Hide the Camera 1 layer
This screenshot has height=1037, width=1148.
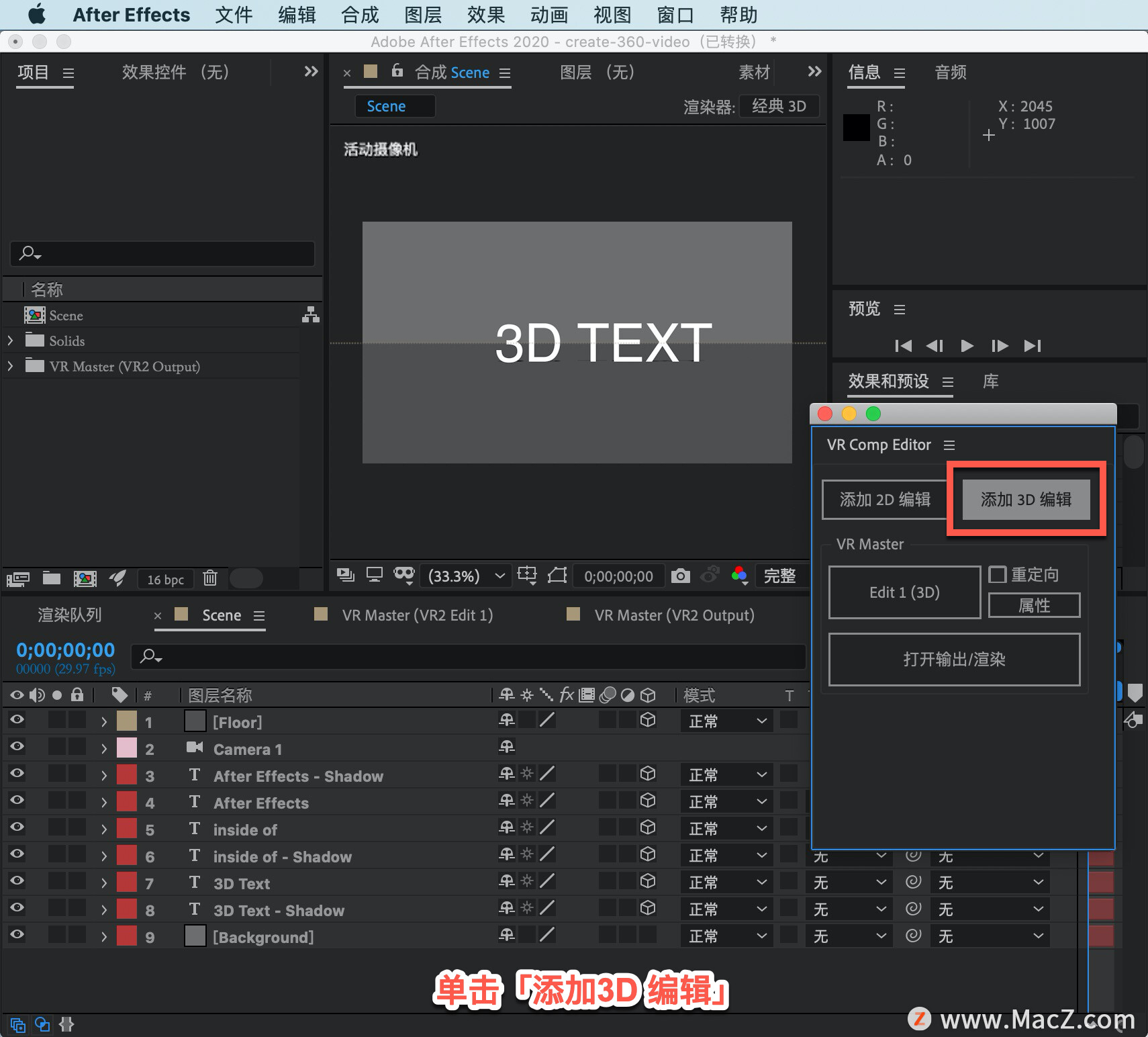coord(17,746)
